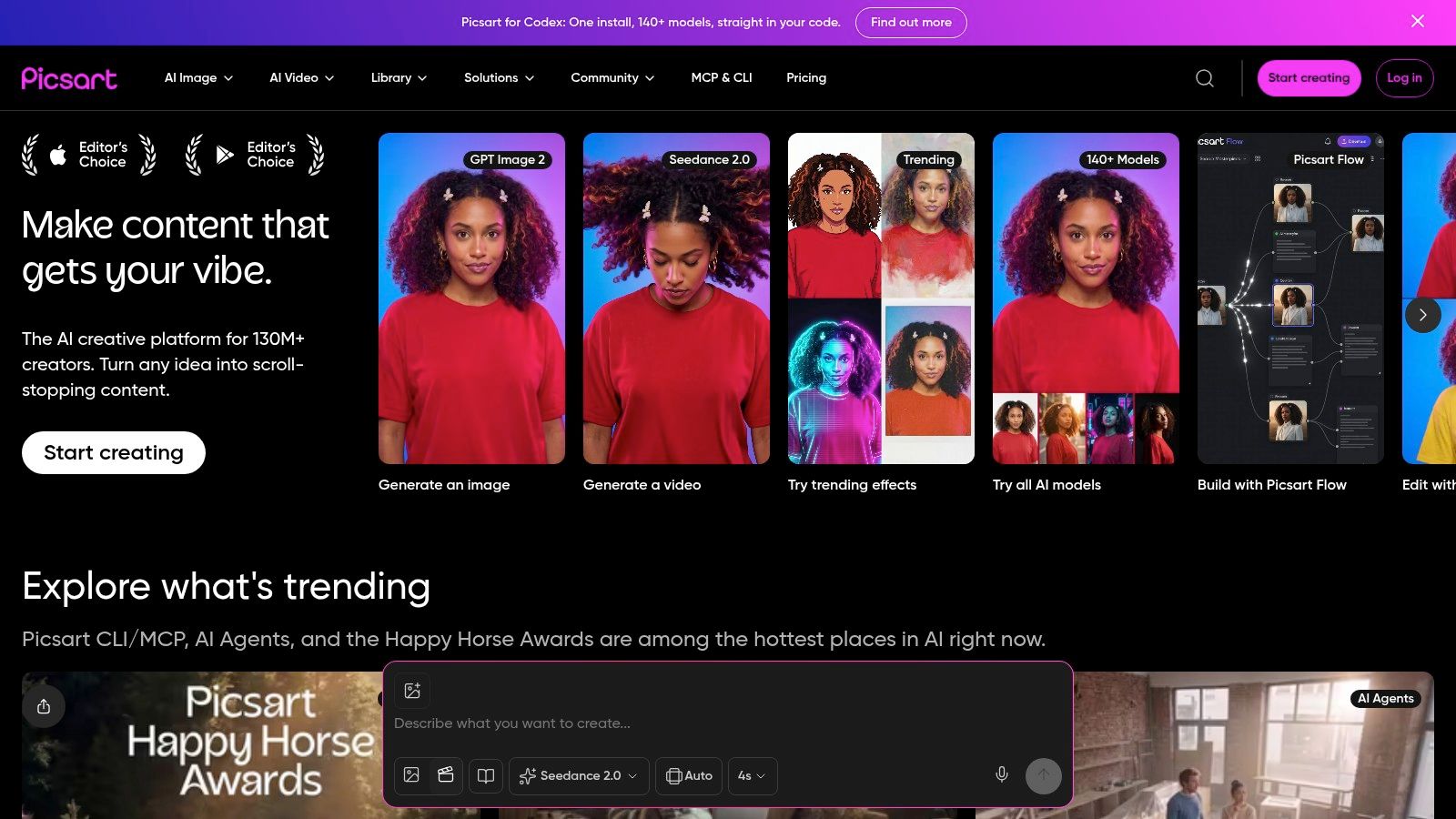Show next carousel cards with the arrow
The width and height of the screenshot is (1456, 819).
(x=1423, y=315)
